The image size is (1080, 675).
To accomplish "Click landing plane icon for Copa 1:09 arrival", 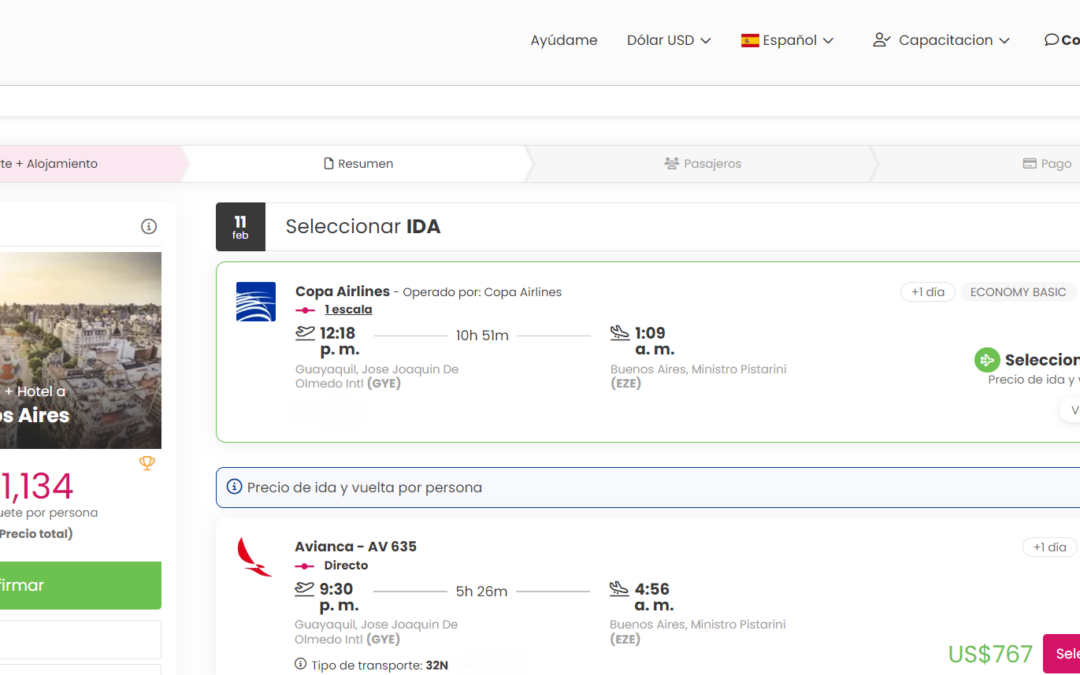I will (x=619, y=333).
